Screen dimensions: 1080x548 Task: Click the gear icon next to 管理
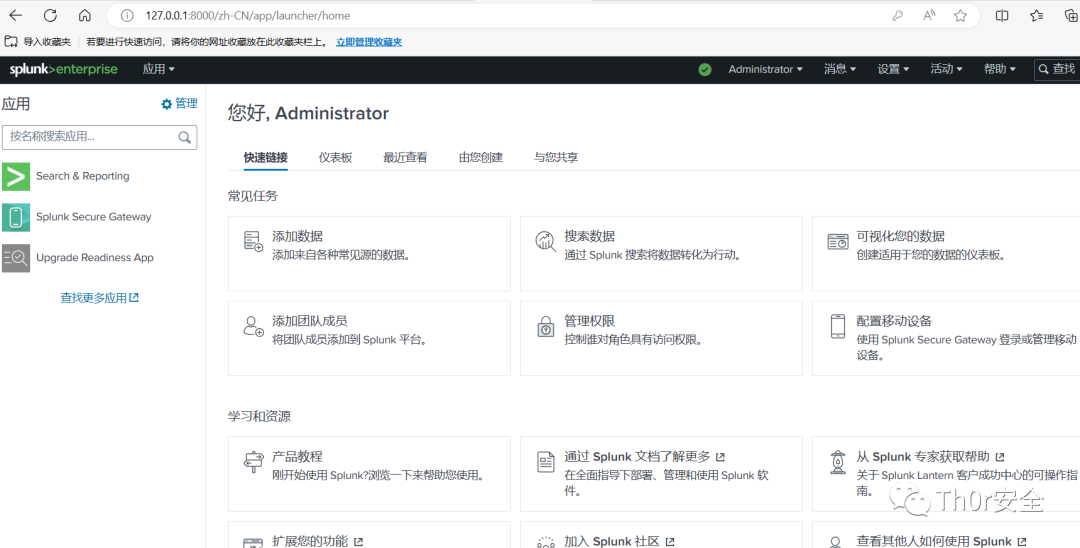pos(166,104)
